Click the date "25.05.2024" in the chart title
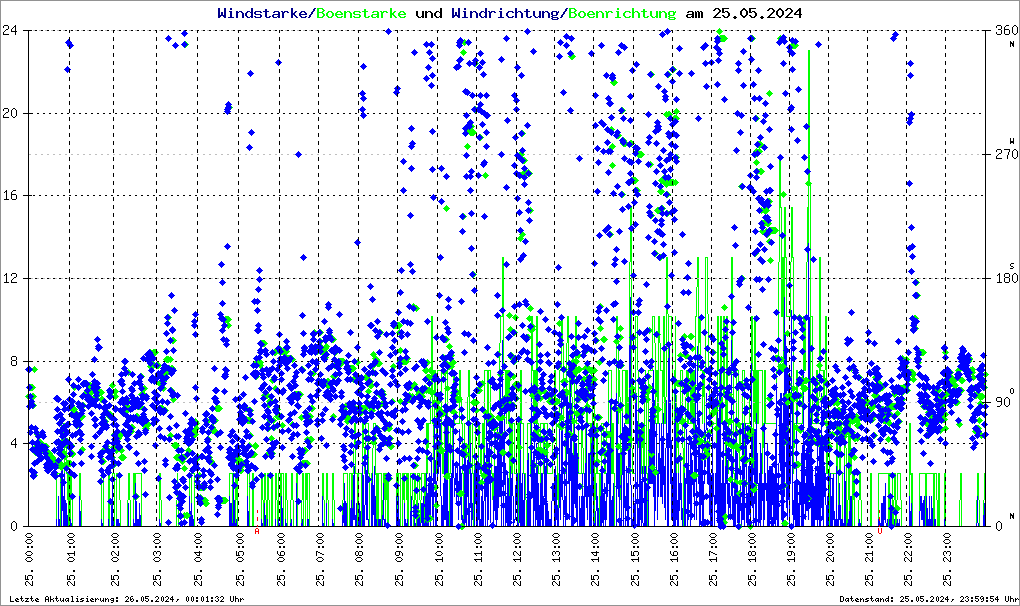1020x606 pixels. (x=757, y=13)
